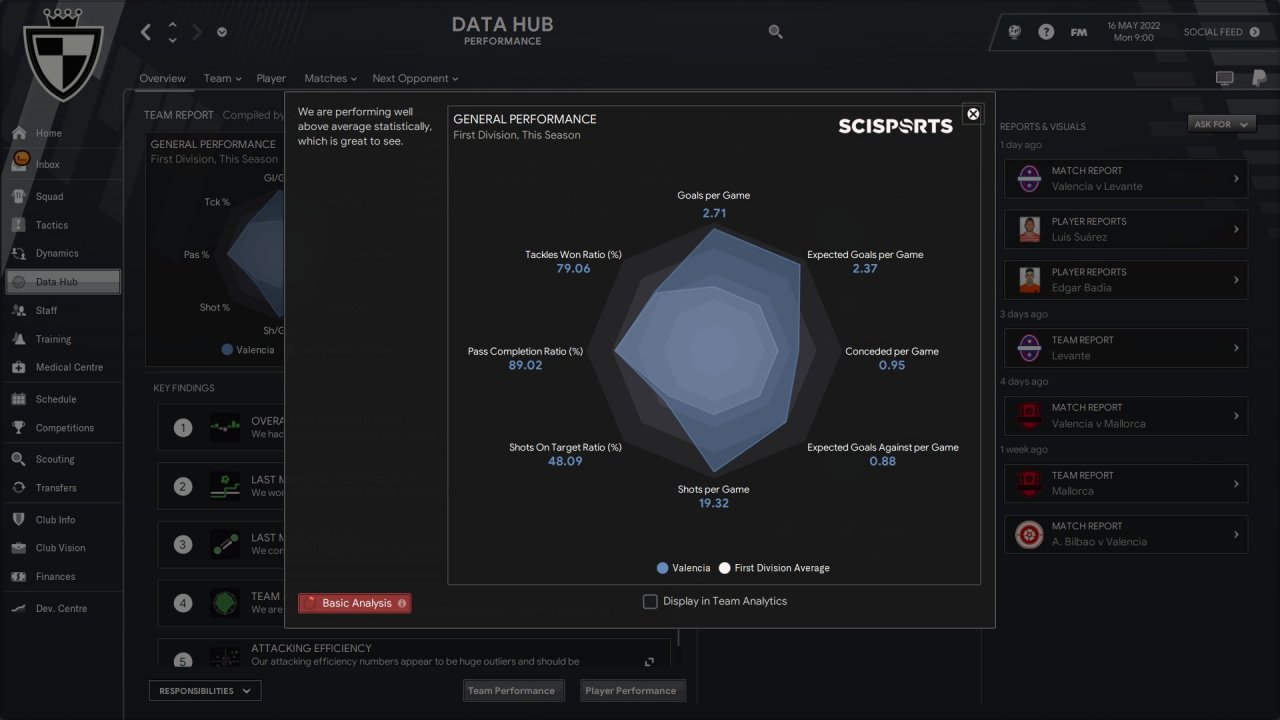Click the Valencia blue legend swatch in popup
The height and width of the screenshot is (720, 1280).
(662, 568)
